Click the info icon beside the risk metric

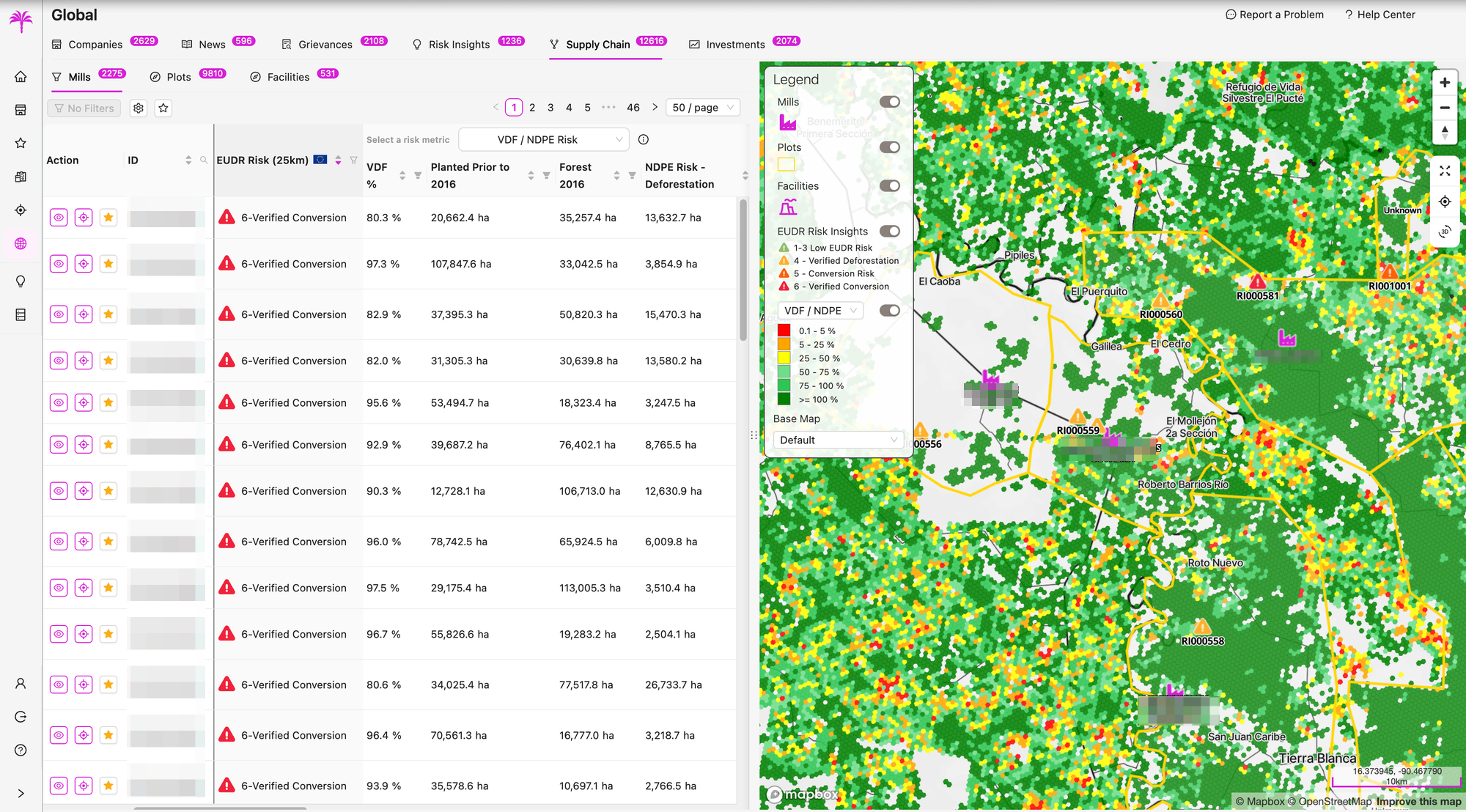pyautogui.click(x=644, y=139)
